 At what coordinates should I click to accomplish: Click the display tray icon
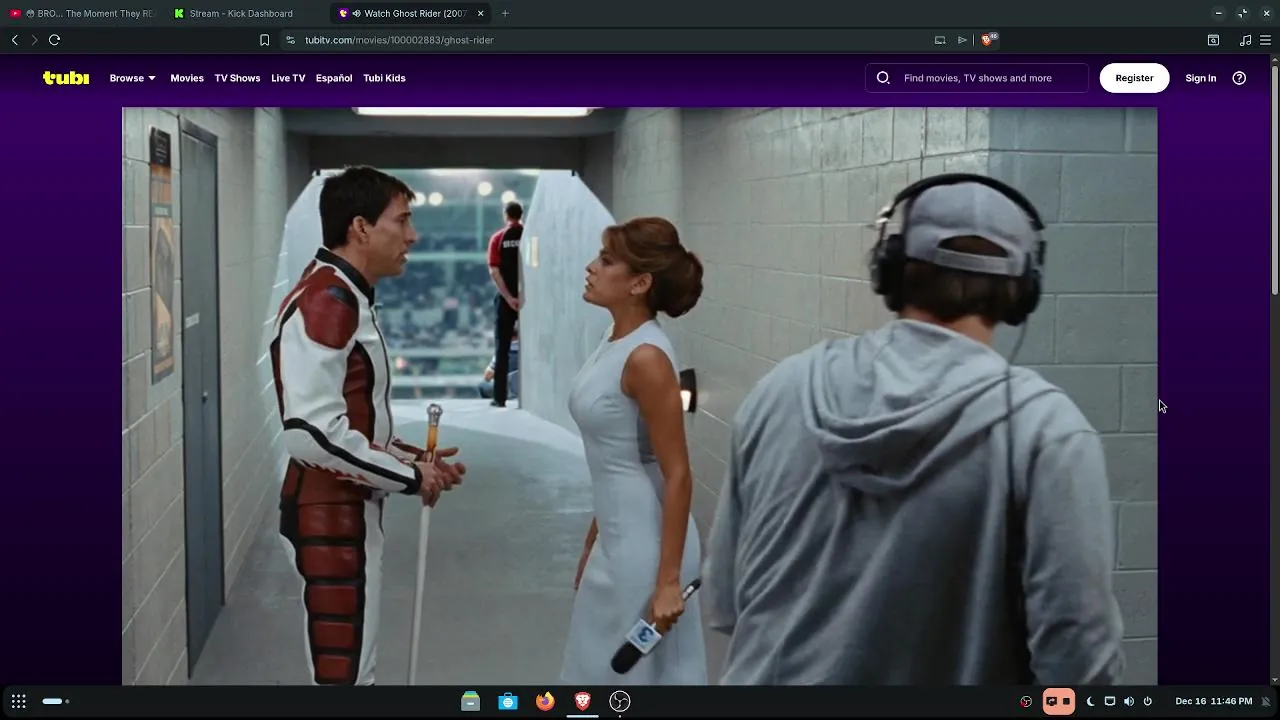tap(1109, 701)
